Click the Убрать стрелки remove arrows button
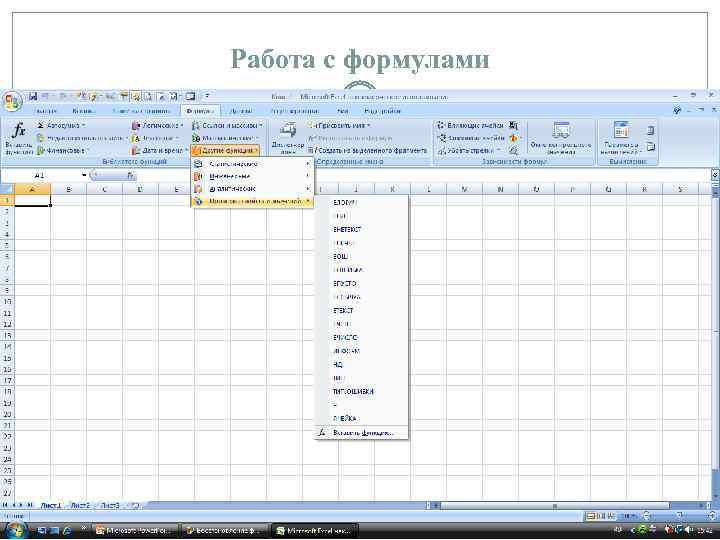 coord(468,151)
